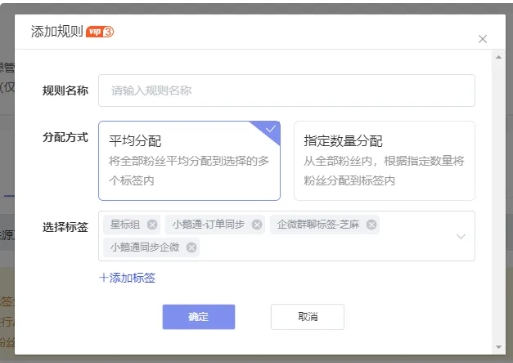Click the VIP 3 badge icon
513x363 pixels.
click(x=100, y=32)
